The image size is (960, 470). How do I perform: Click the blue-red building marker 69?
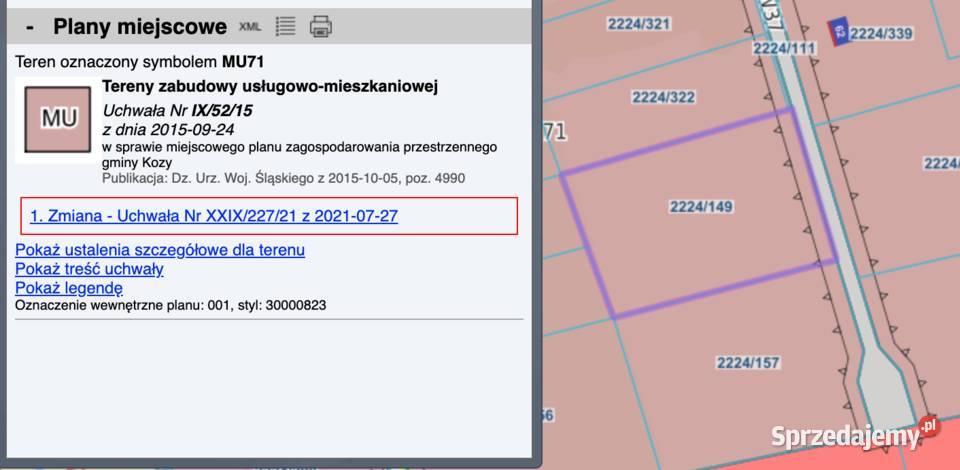click(838, 32)
